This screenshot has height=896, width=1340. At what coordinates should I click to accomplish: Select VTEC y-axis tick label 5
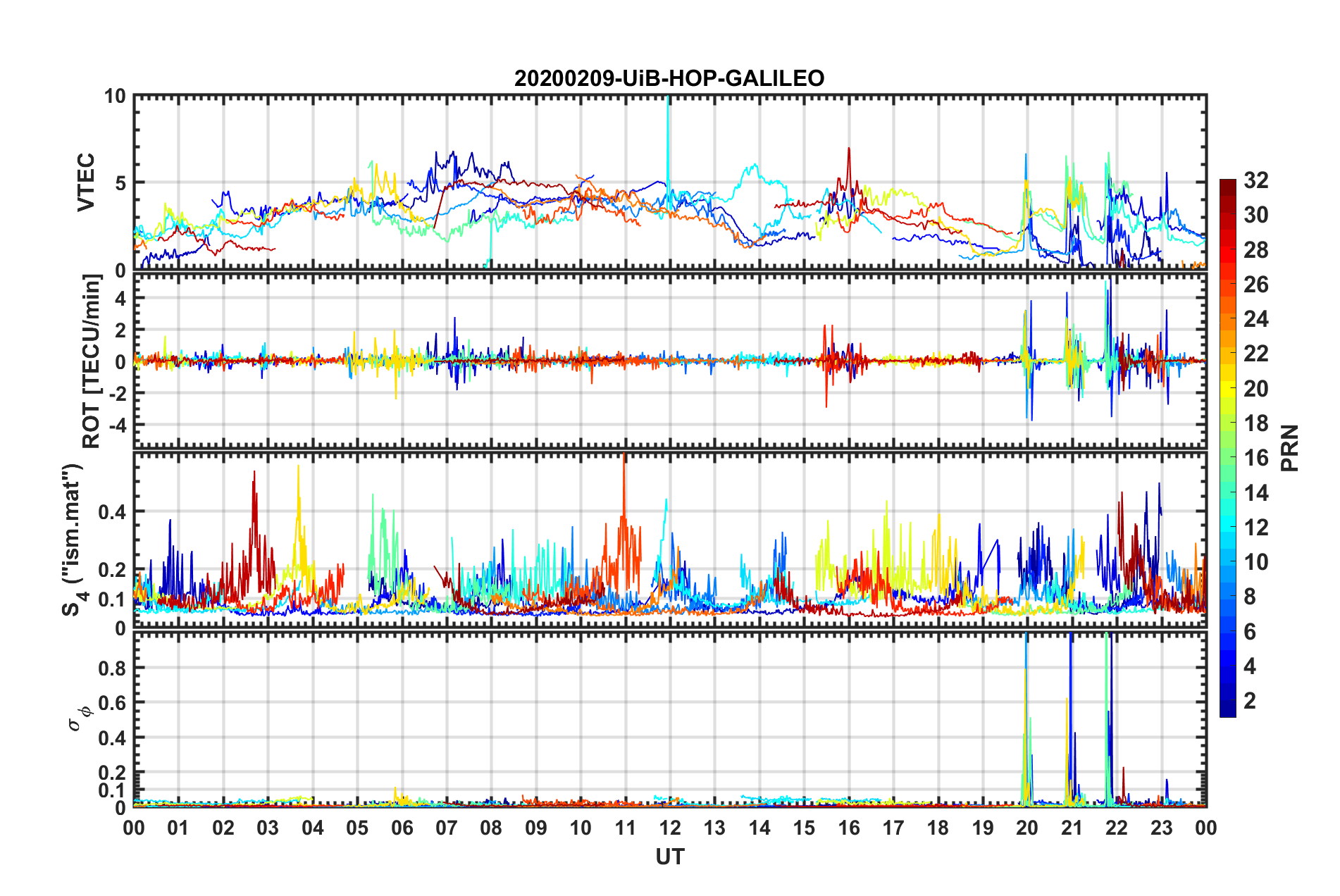(120, 183)
